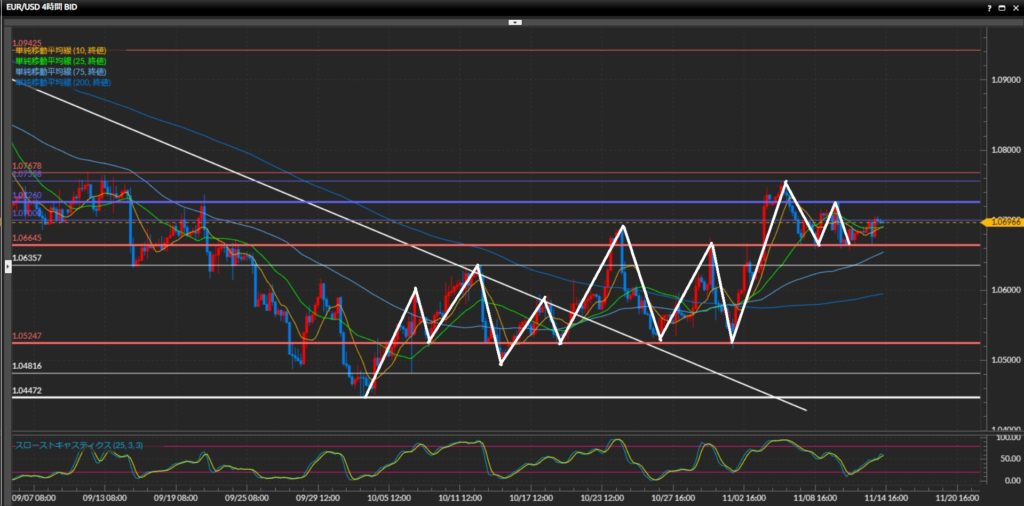Expand the top center toolbar arrow

tap(514, 21)
